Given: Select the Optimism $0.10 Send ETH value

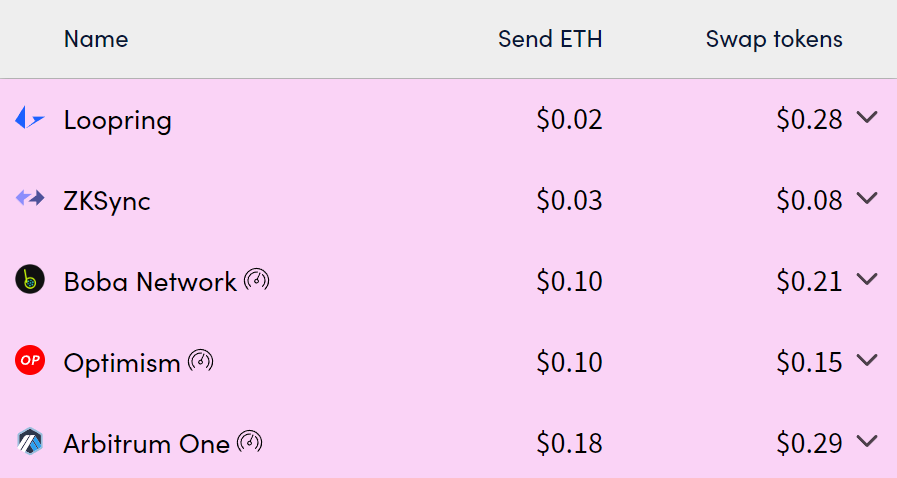Looking at the screenshot, I should (x=569, y=363).
